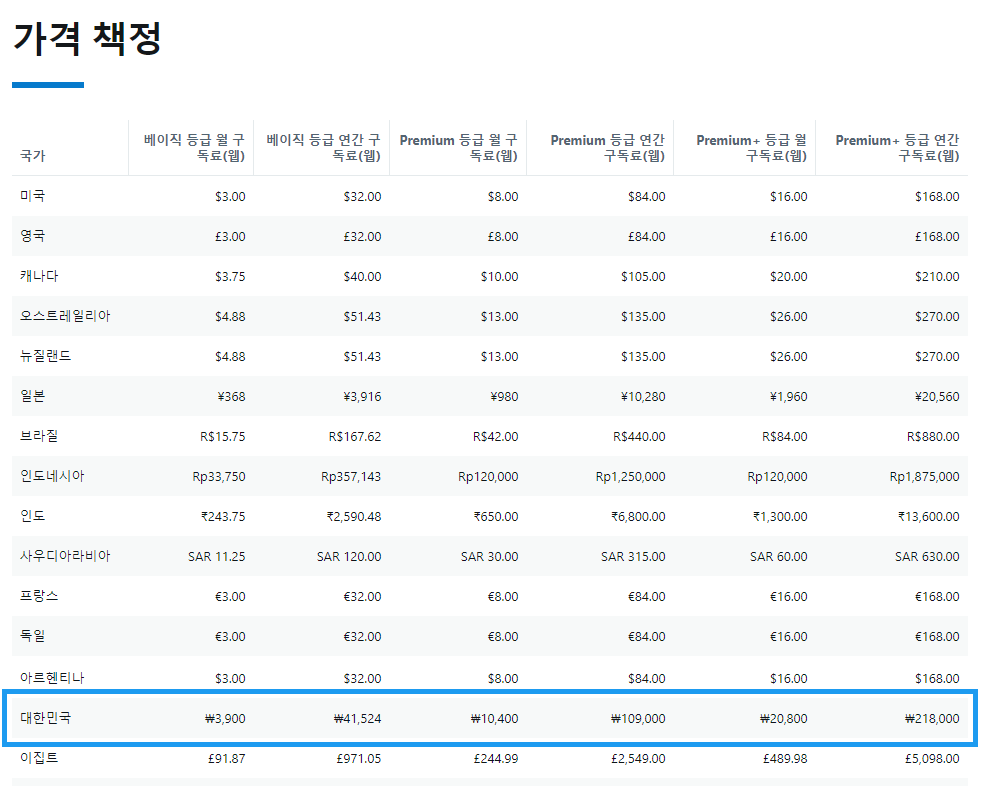Viewport: 994px width, 786px height.
Task: Click the £489.98 cell in 이집트 row
Action: pos(785,758)
